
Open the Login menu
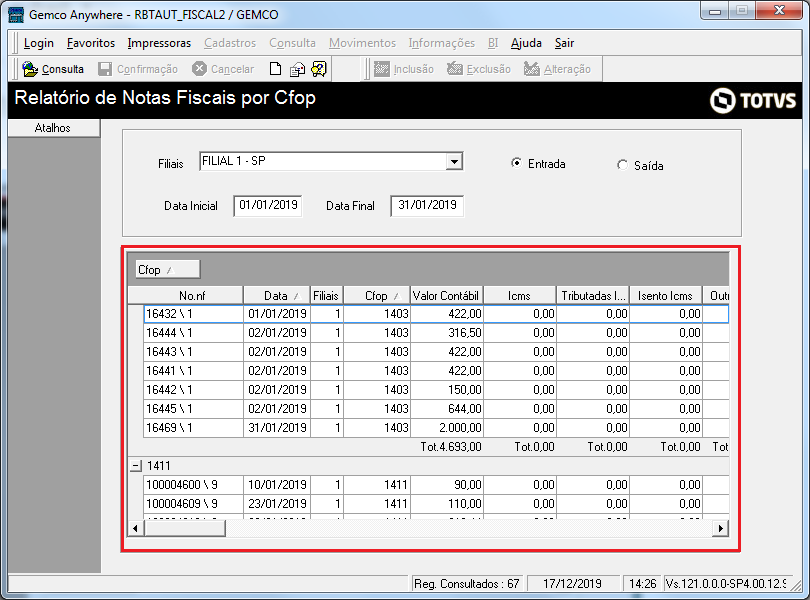[39, 43]
